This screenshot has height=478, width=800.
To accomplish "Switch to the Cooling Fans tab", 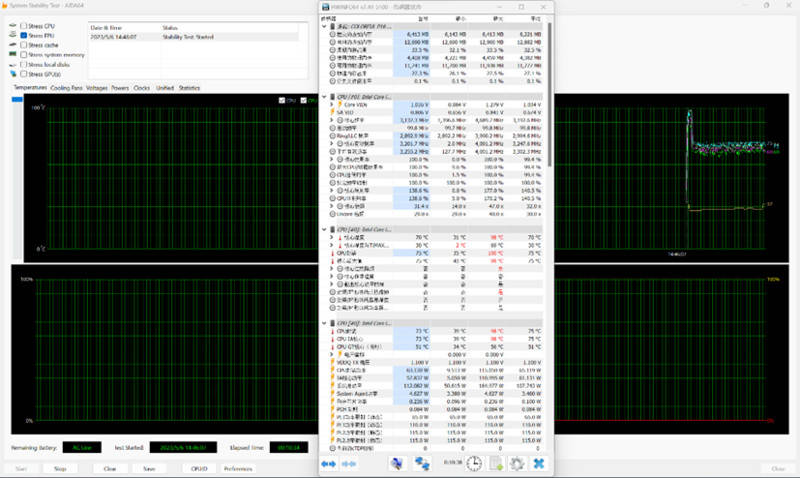I will click(x=67, y=88).
